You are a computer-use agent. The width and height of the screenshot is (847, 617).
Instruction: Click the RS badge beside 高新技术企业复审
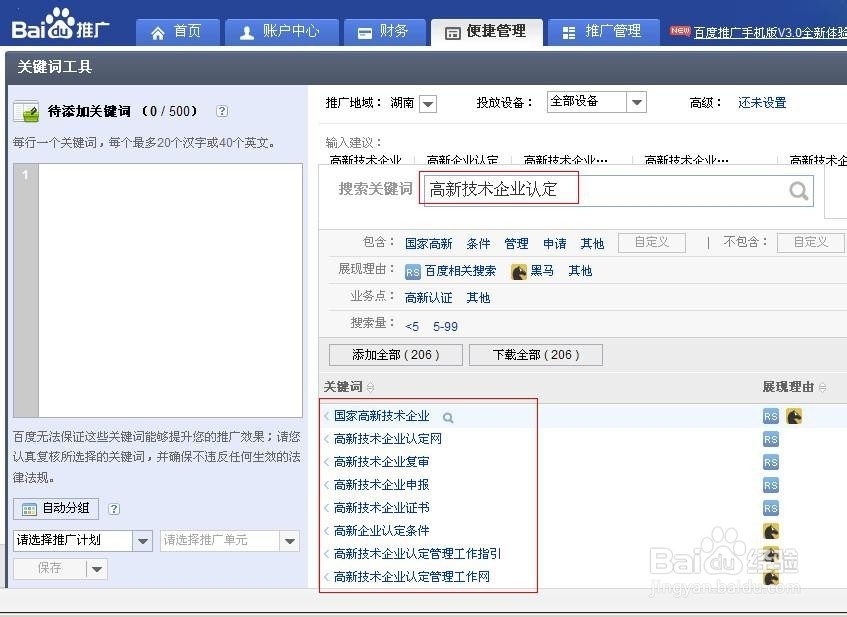pos(771,462)
